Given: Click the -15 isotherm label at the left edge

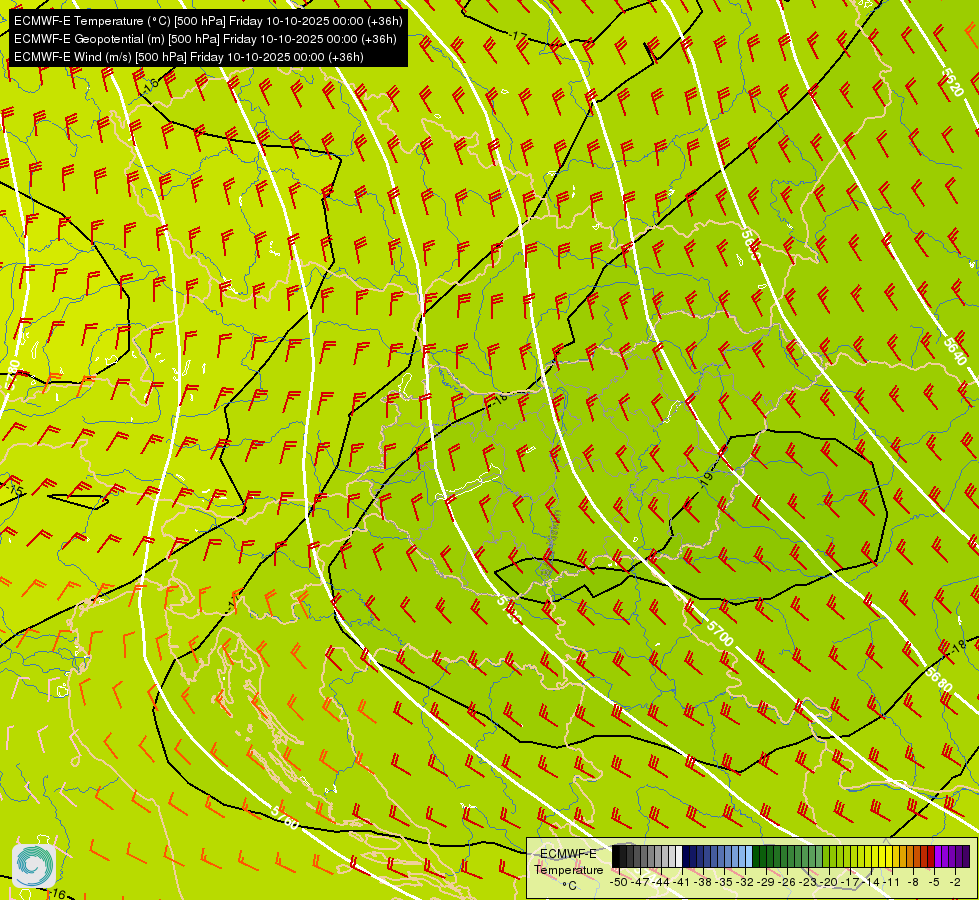Looking at the screenshot, I should (x=15, y=489).
